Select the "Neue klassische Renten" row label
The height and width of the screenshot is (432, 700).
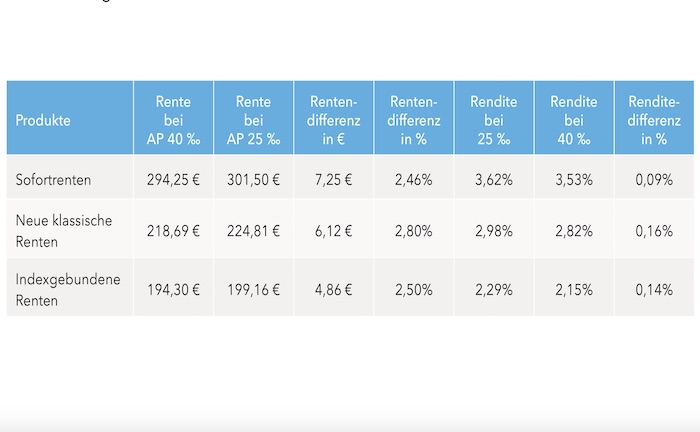coord(64,230)
